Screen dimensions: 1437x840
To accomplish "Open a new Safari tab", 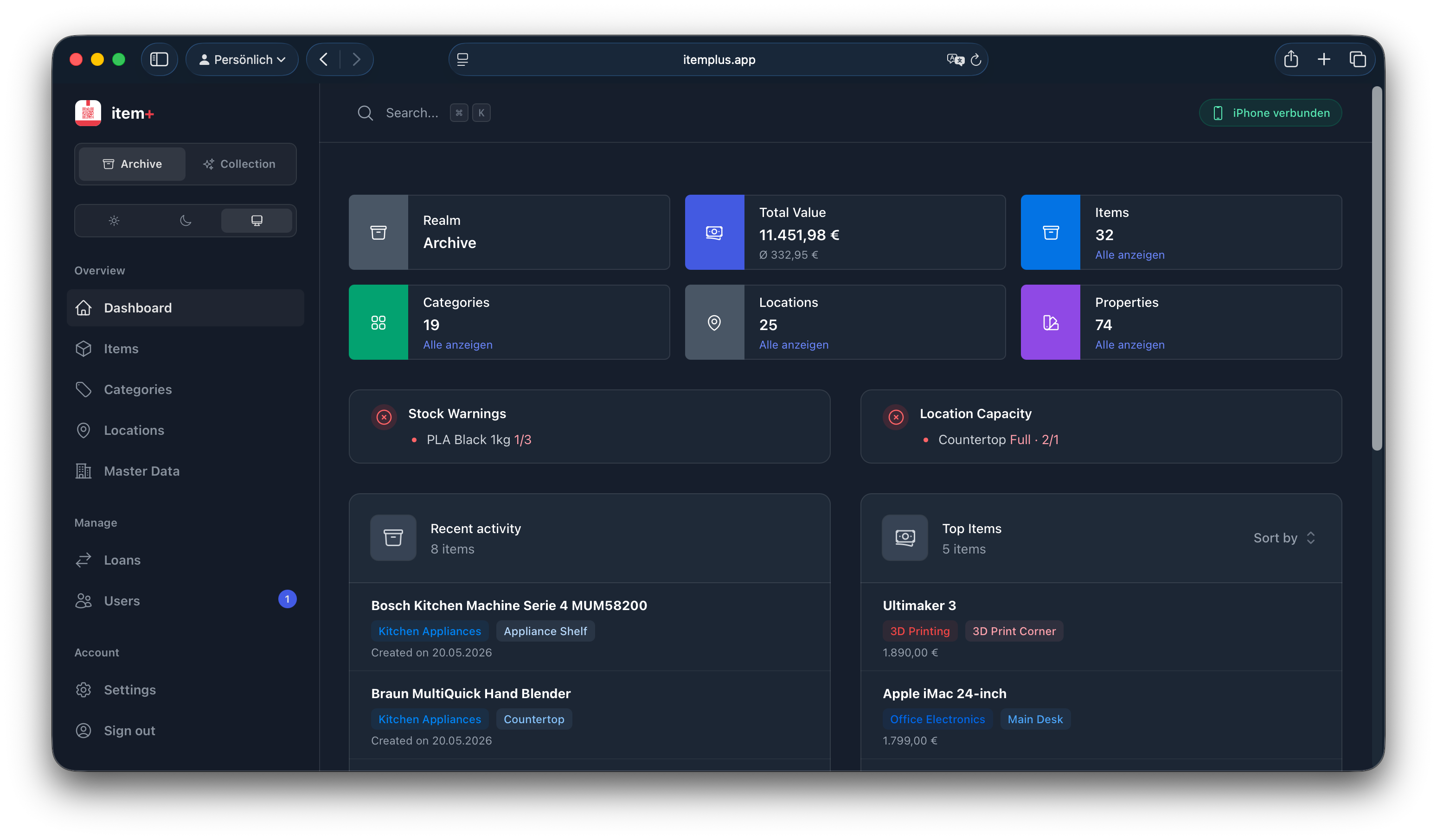I will pos(1323,59).
